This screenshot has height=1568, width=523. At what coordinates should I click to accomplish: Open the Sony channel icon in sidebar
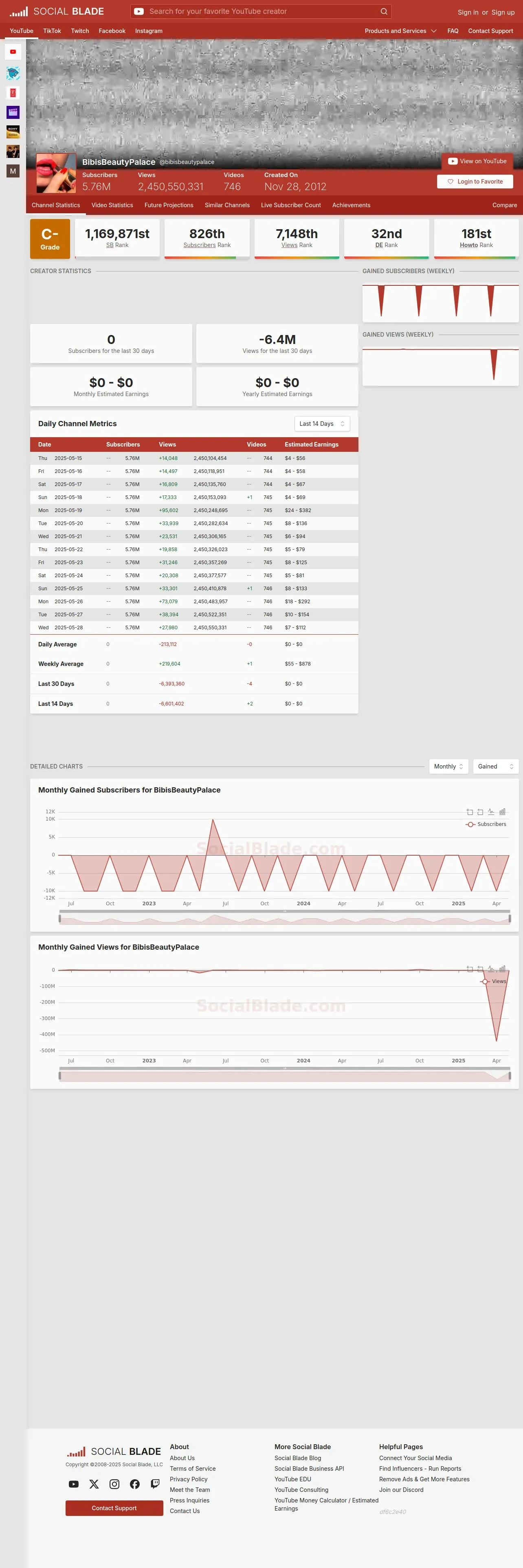click(13, 131)
